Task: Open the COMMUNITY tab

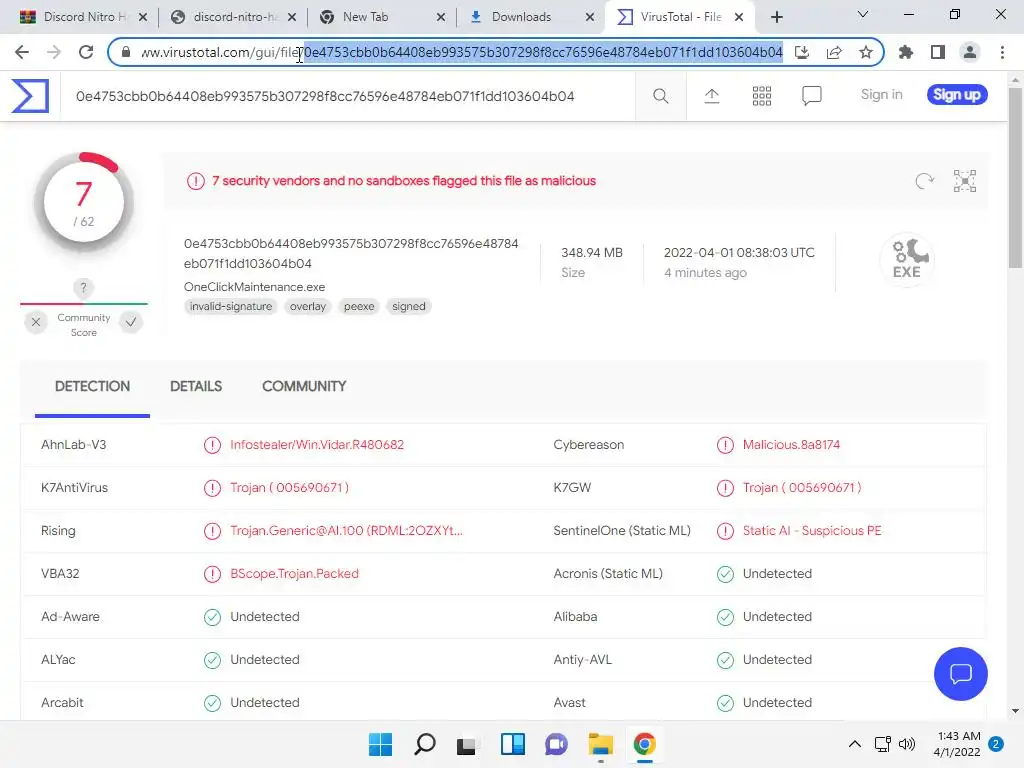Action: [x=304, y=387]
